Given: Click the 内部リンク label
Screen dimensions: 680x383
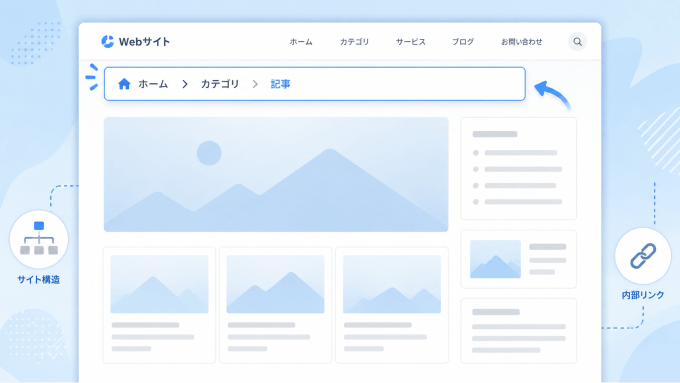Looking at the screenshot, I should 643,295.
